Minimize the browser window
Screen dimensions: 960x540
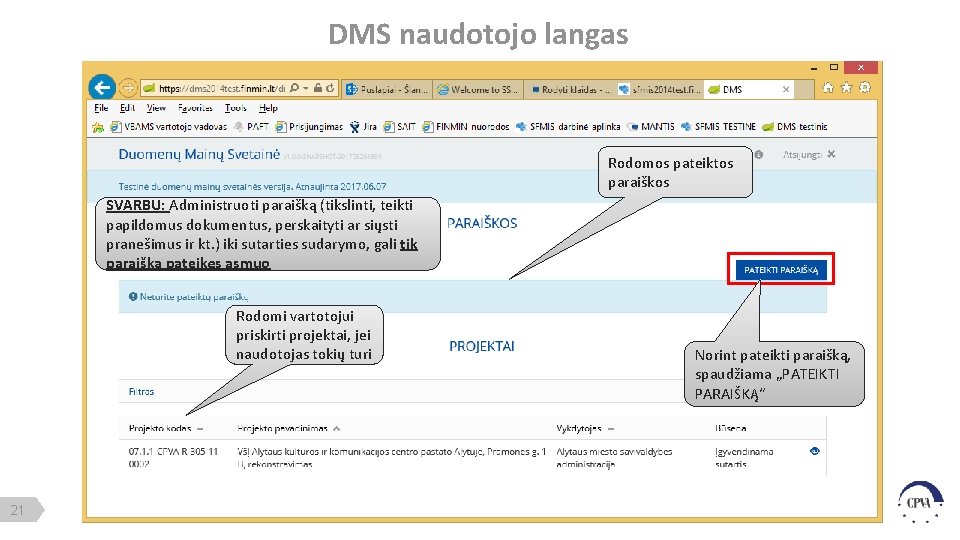point(814,67)
